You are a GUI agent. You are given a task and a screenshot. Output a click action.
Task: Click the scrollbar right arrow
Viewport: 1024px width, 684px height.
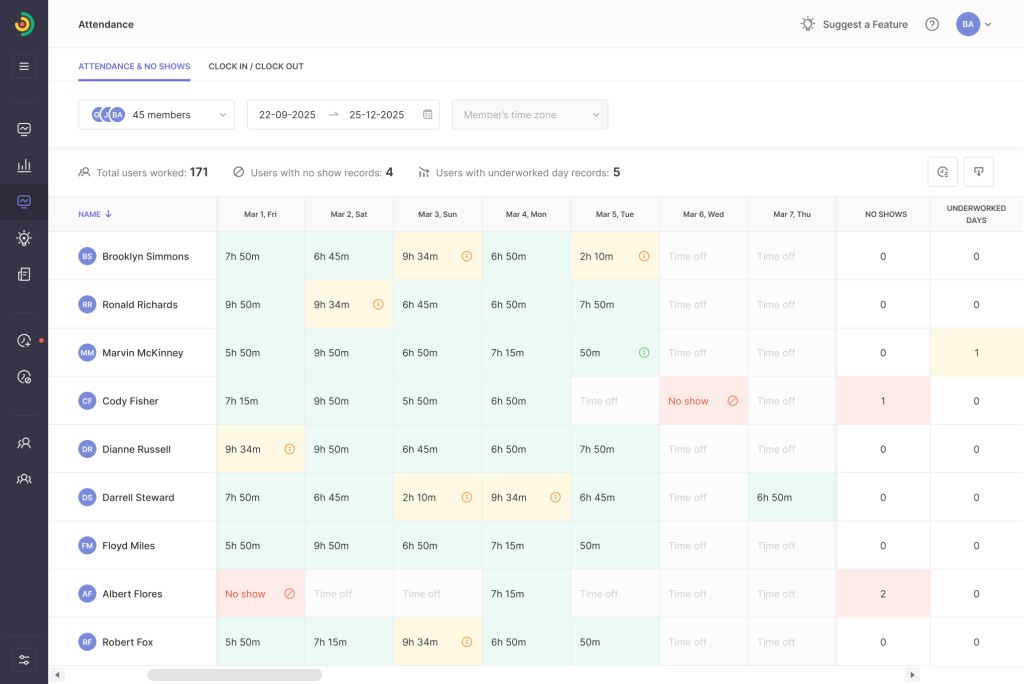pyautogui.click(x=912, y=675)
